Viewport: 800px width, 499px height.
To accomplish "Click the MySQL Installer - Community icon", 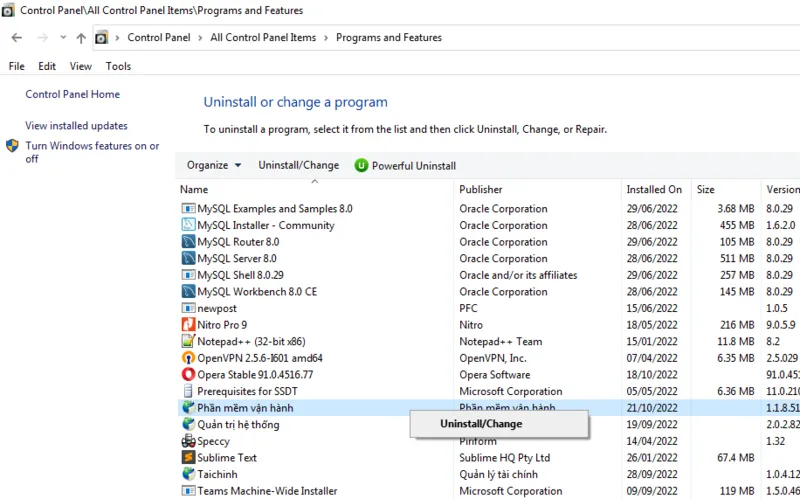I will point(189,225).
